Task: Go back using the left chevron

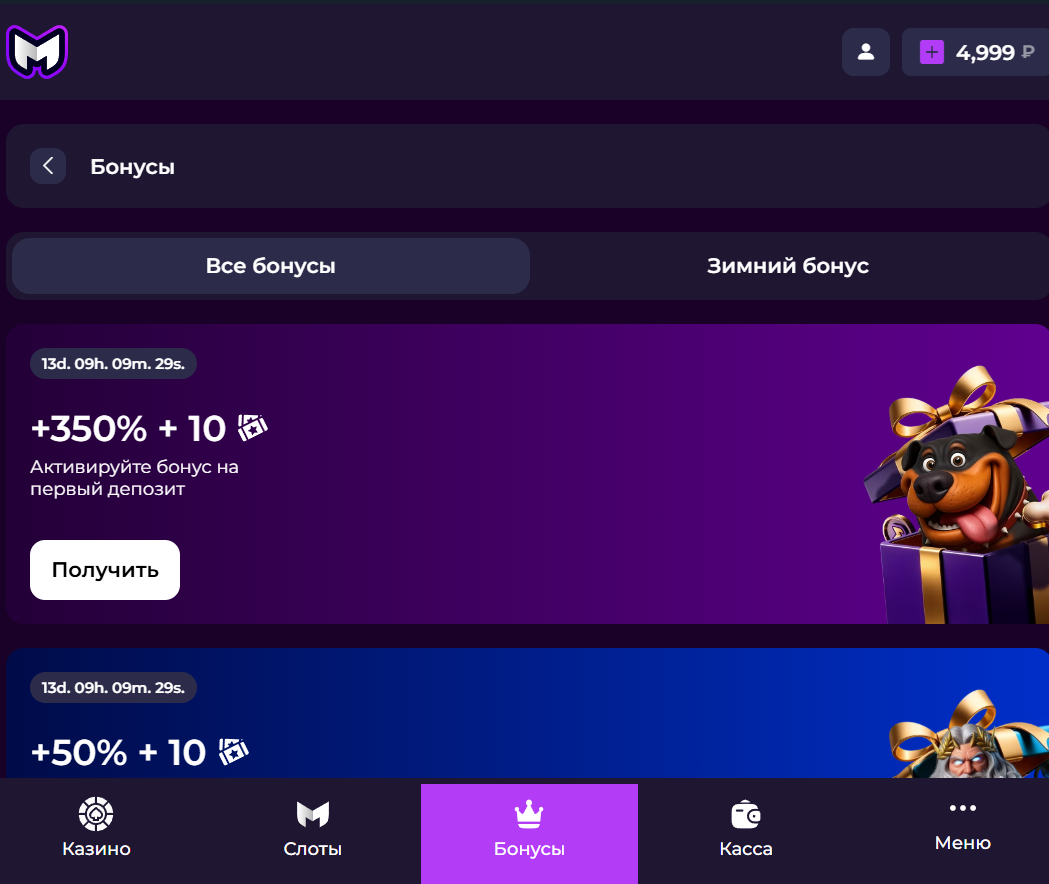Action: tap(48, 166)
